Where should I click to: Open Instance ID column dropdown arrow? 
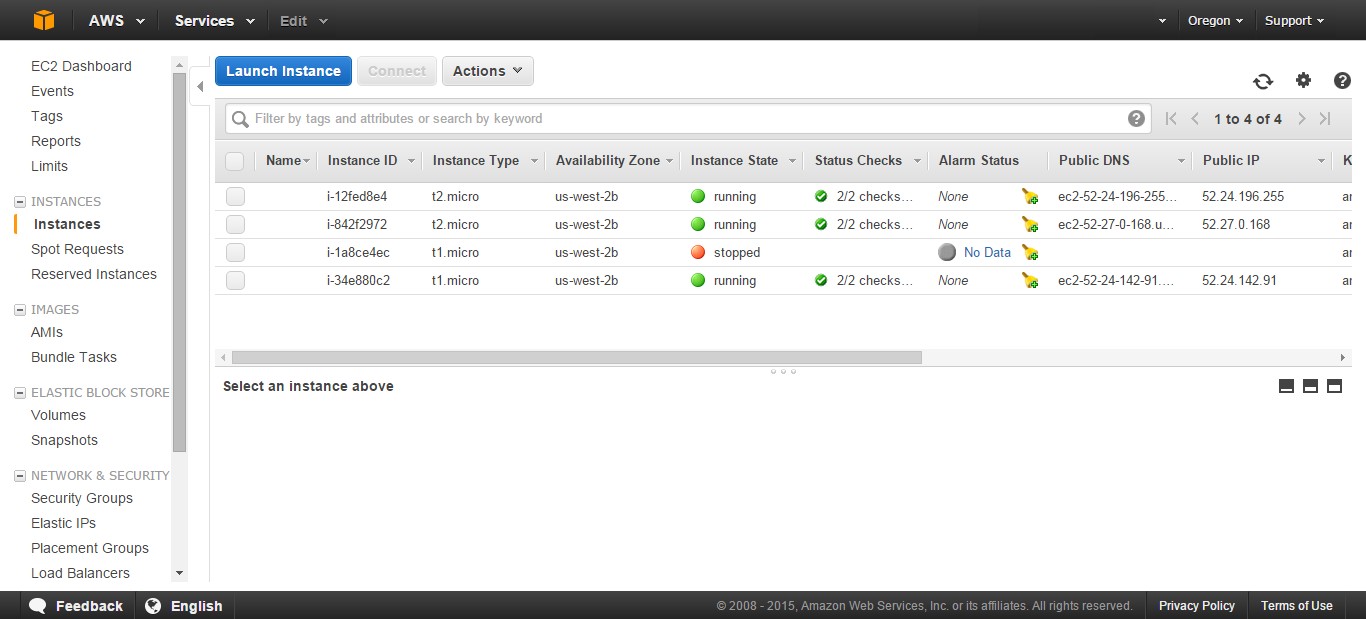click(x=411, y=161)
